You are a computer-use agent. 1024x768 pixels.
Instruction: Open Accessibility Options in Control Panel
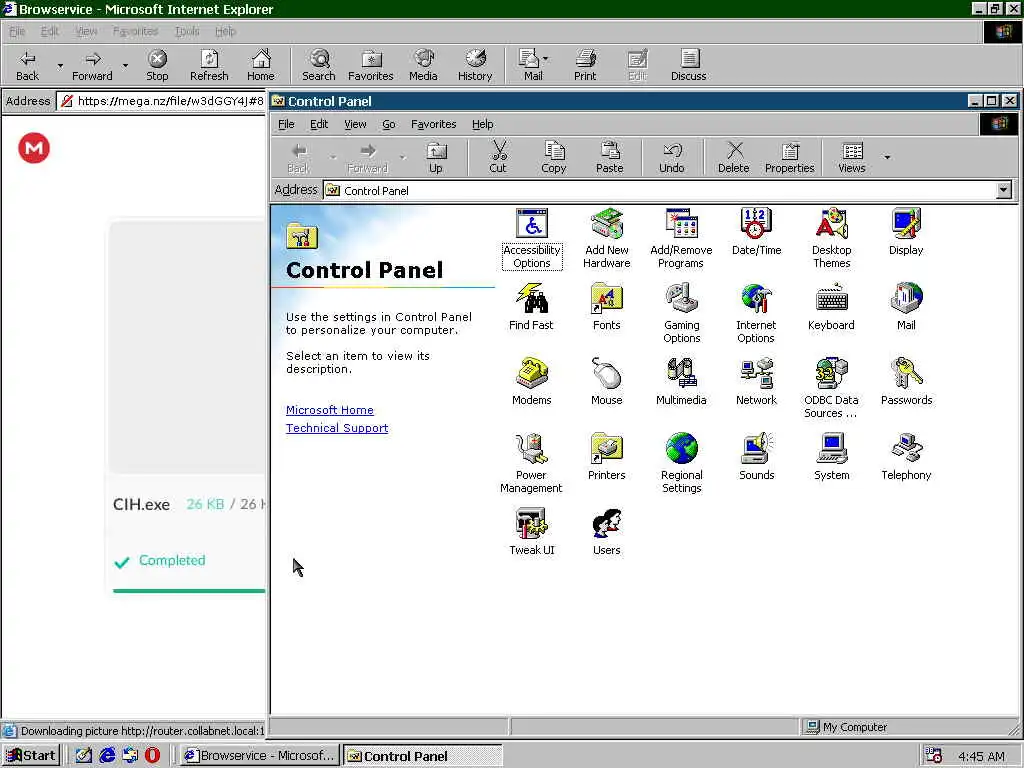click(532, 239)
